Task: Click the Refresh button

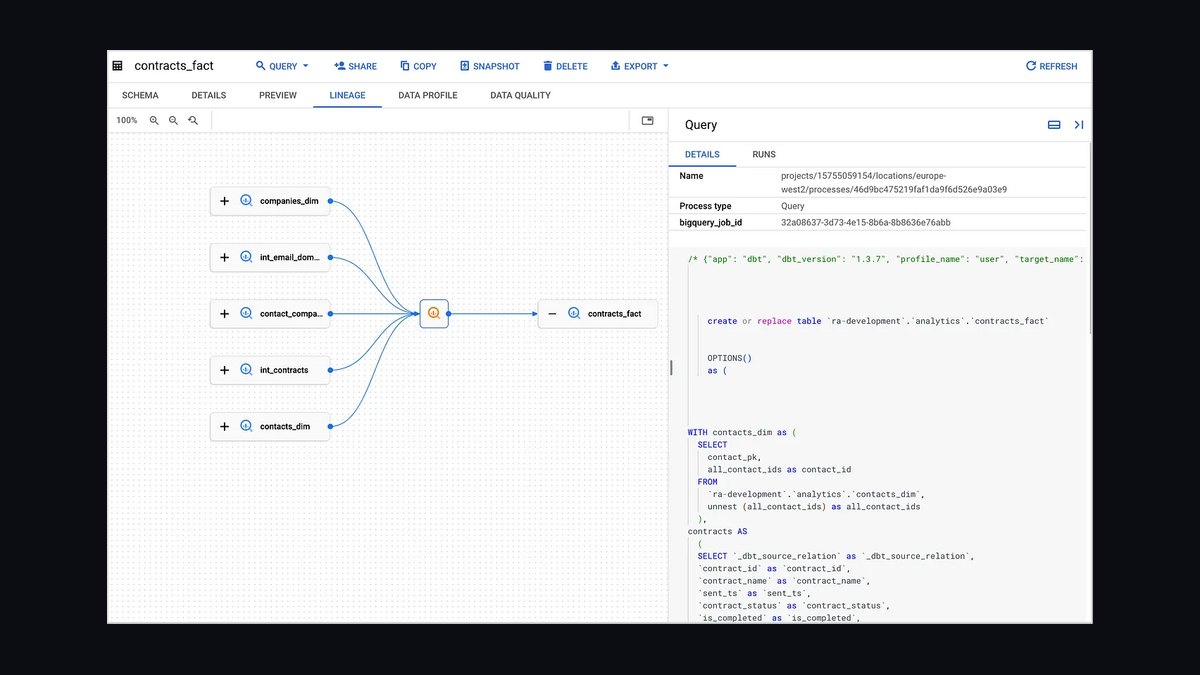Action: pos(1051,66)
